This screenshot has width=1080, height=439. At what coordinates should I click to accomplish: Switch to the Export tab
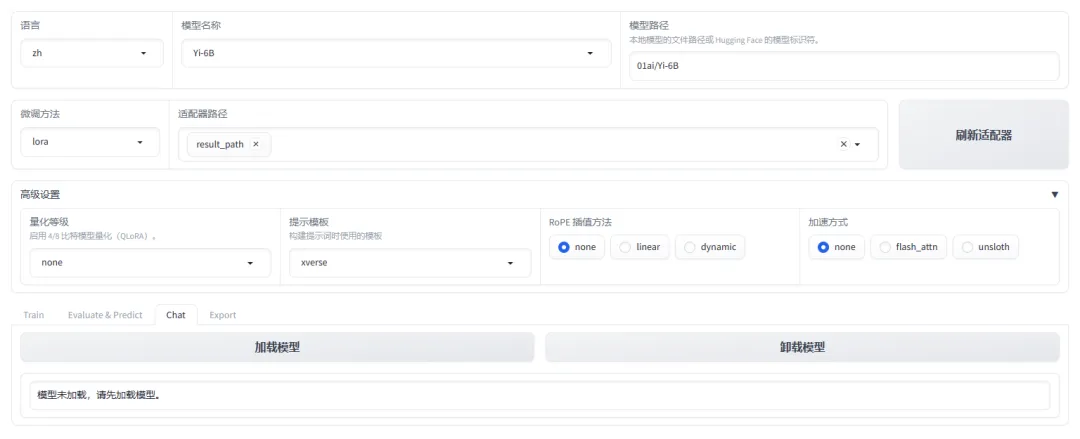point(222,315)
